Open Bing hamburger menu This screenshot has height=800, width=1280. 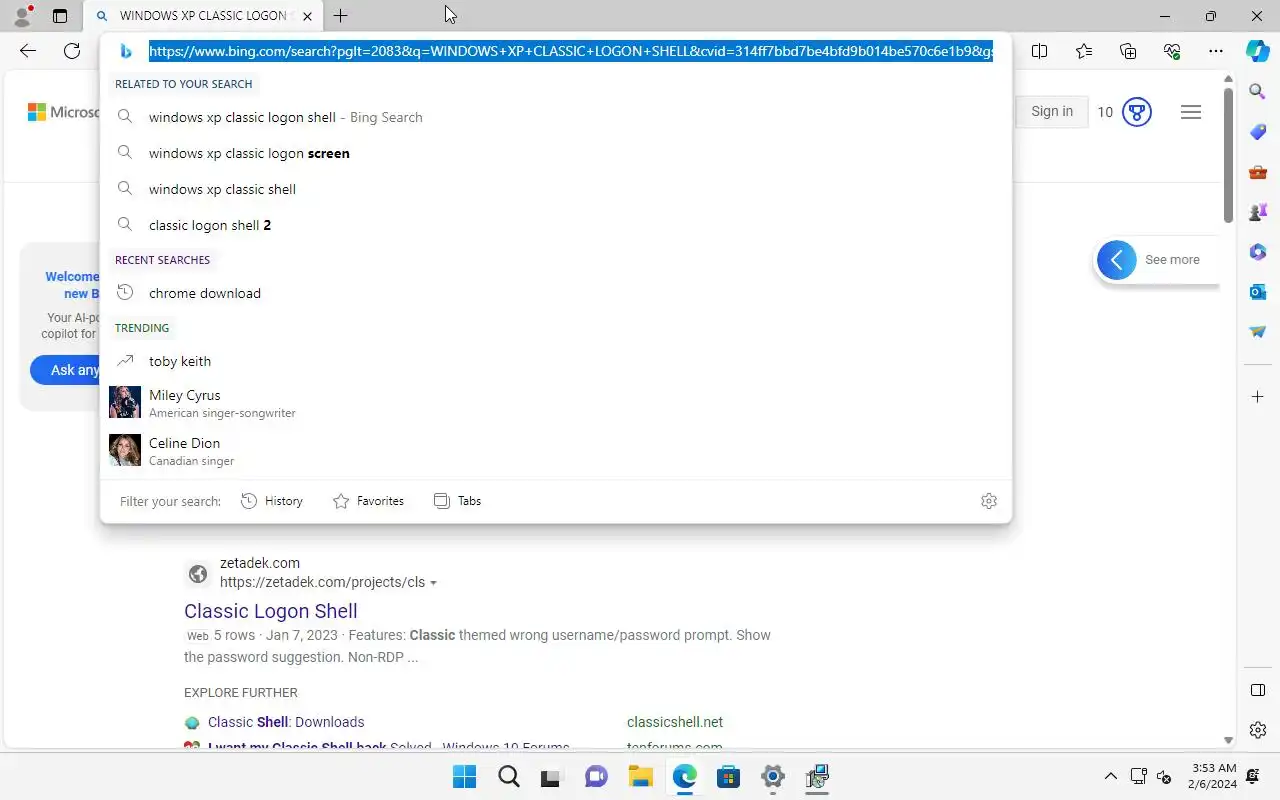click(1191, 112)
